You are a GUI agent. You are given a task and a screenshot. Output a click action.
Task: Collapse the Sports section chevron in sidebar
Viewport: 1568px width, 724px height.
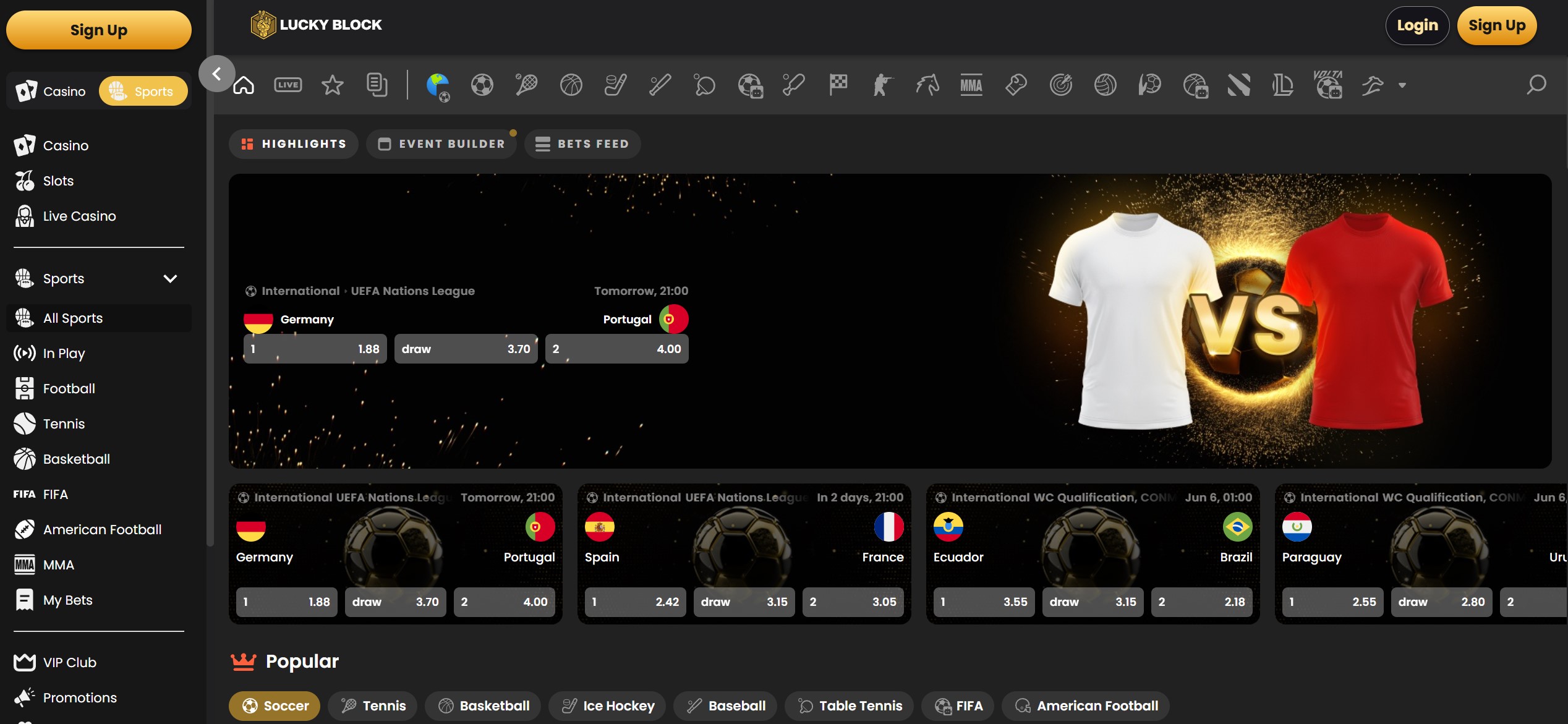pyautogui.click(x=170, y=279)
